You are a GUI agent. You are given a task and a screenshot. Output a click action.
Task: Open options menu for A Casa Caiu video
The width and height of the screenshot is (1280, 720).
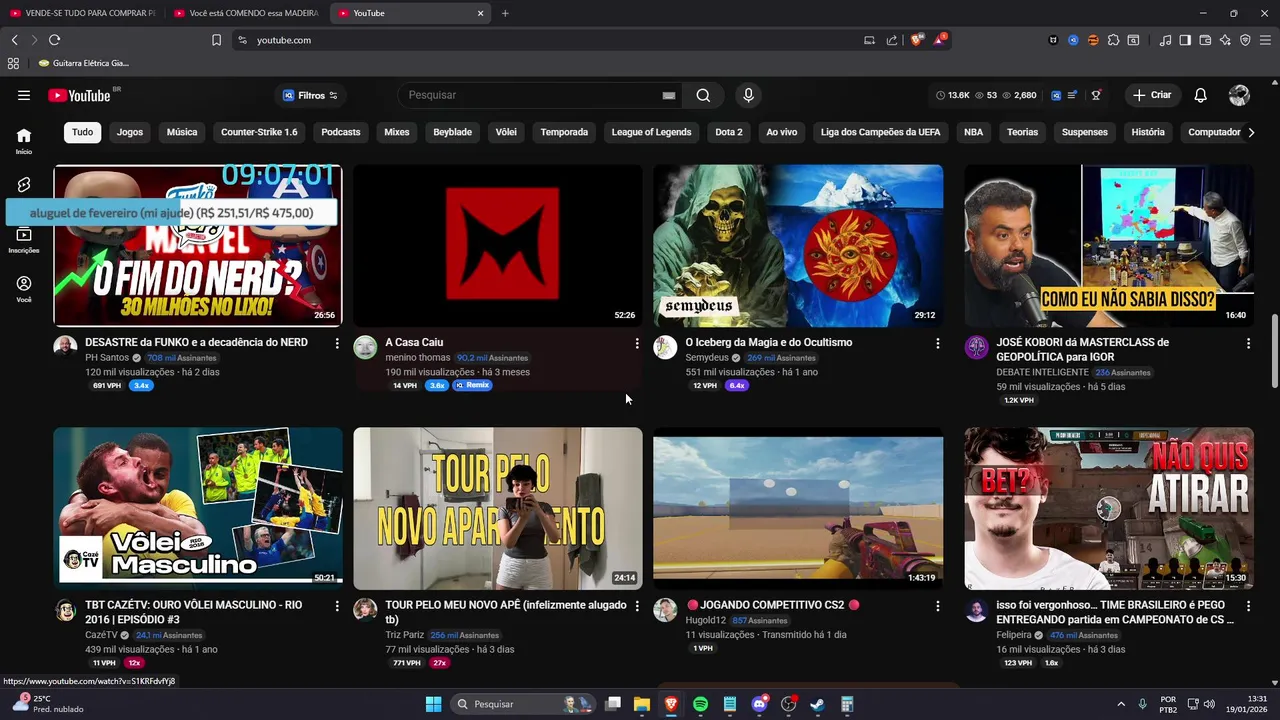pyautogui.click(x=637, y=343)
